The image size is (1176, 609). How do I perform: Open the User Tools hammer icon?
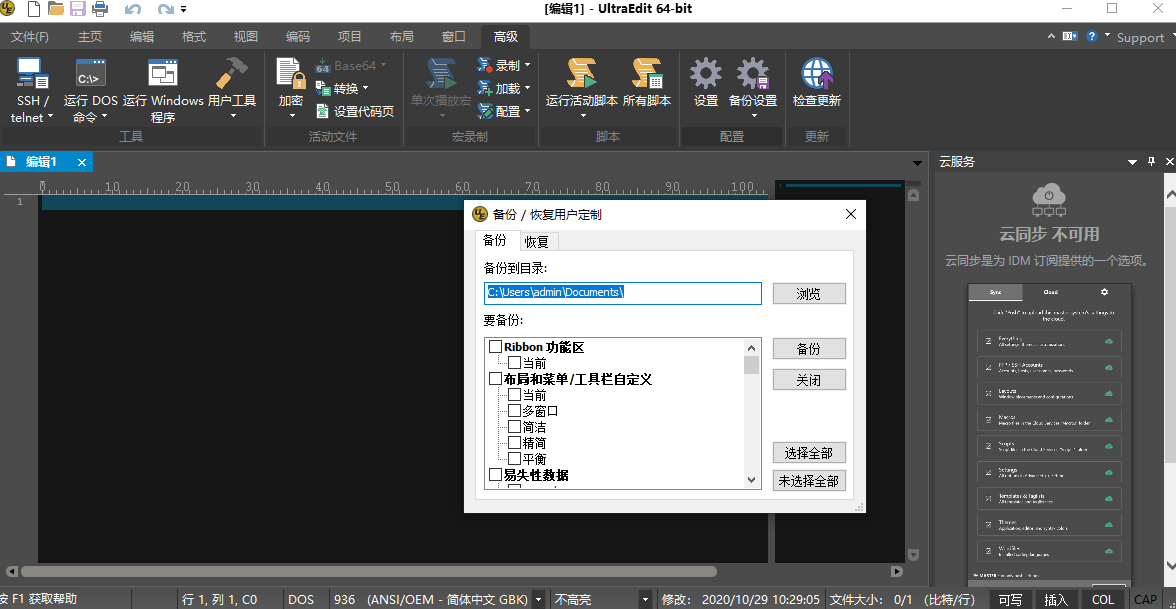231,74
